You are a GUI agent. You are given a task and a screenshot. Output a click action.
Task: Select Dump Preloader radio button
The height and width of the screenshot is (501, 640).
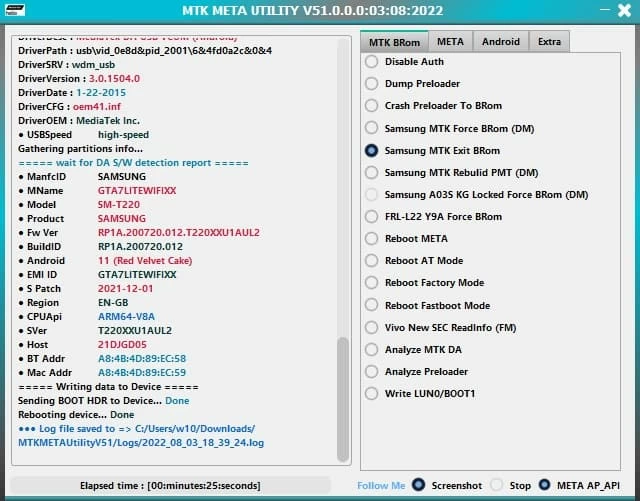click(x=372, y=84)
